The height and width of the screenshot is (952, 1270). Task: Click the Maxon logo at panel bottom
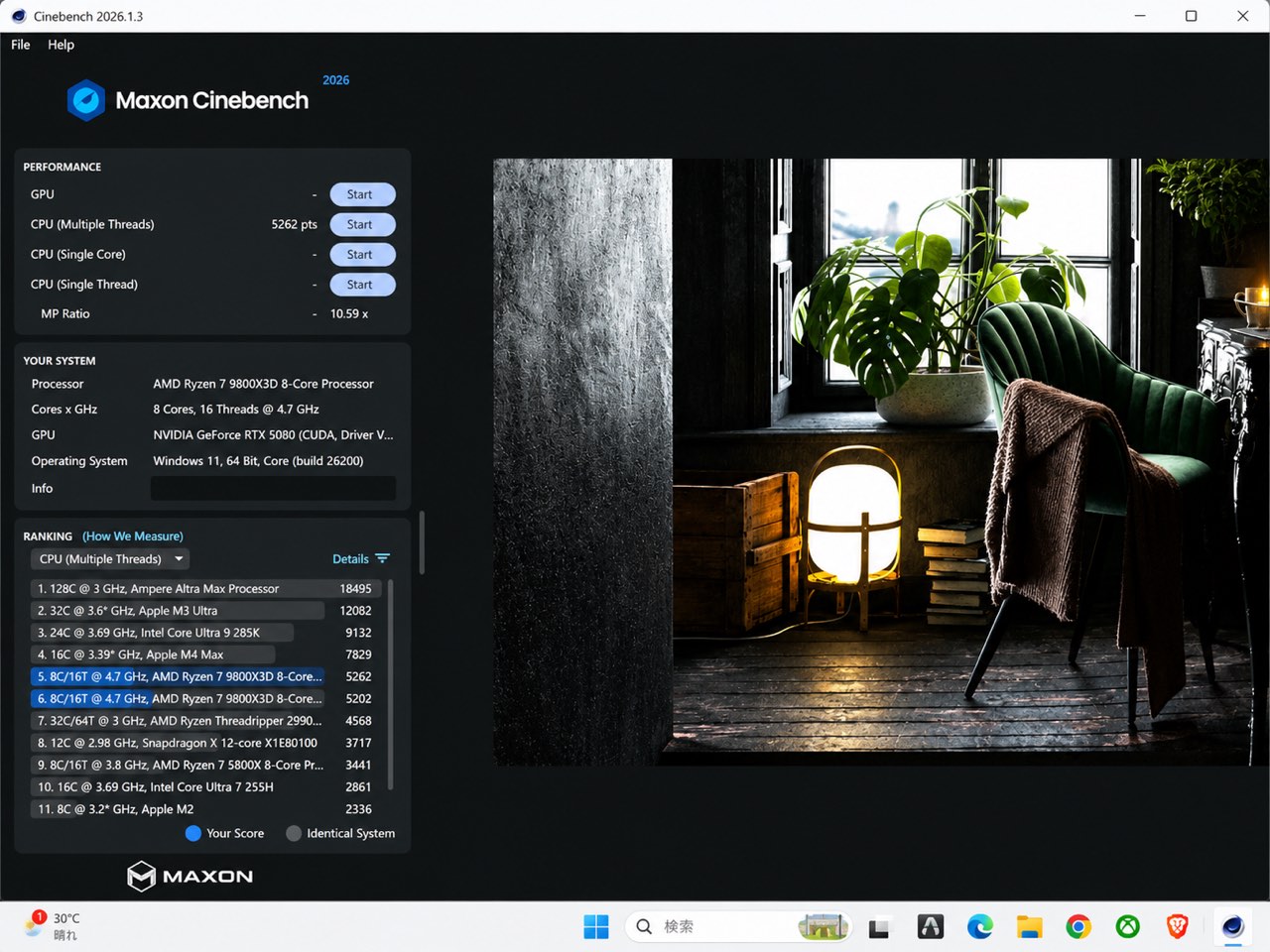[190, 876]
